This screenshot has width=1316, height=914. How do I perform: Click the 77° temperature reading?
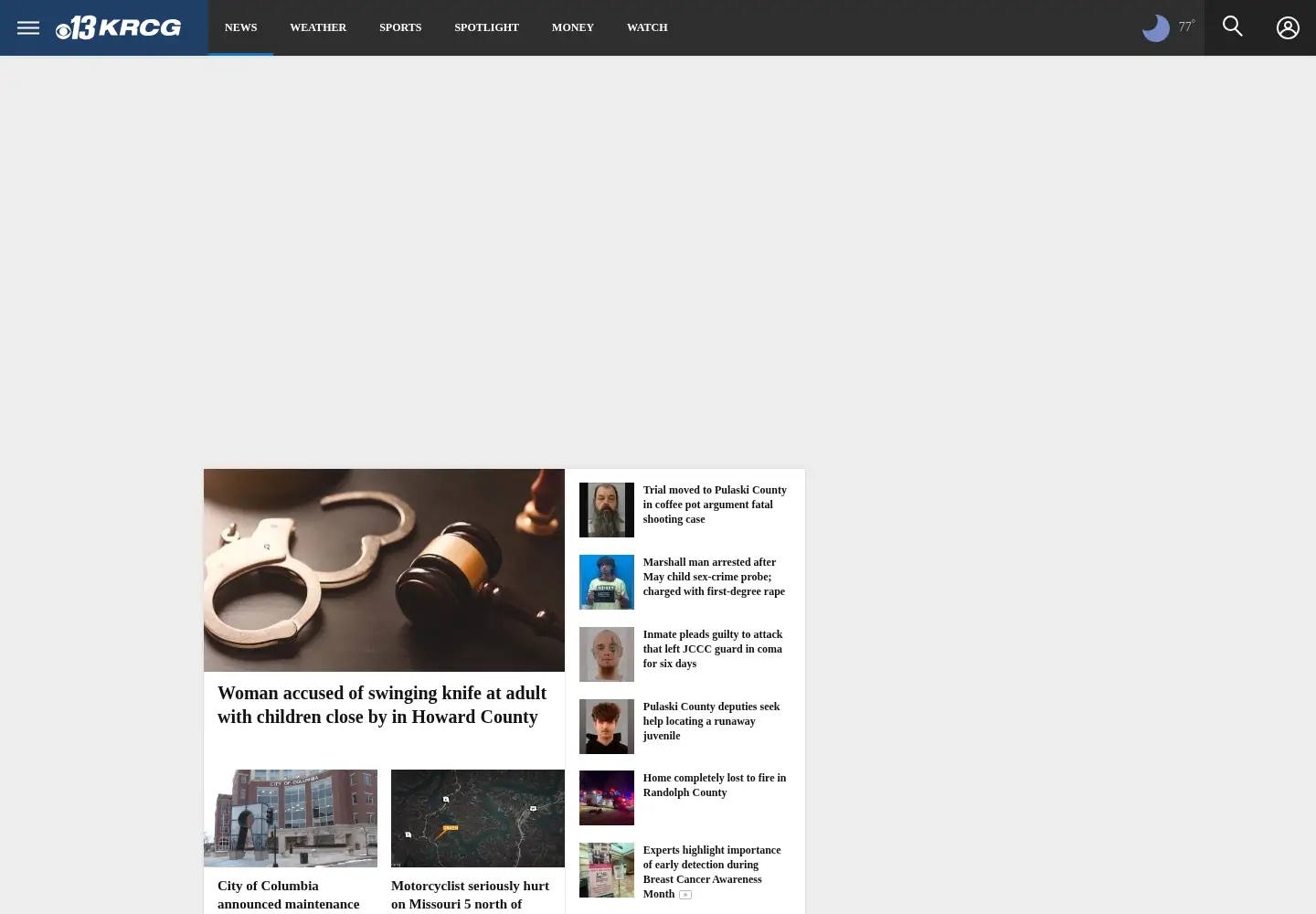1186,27
